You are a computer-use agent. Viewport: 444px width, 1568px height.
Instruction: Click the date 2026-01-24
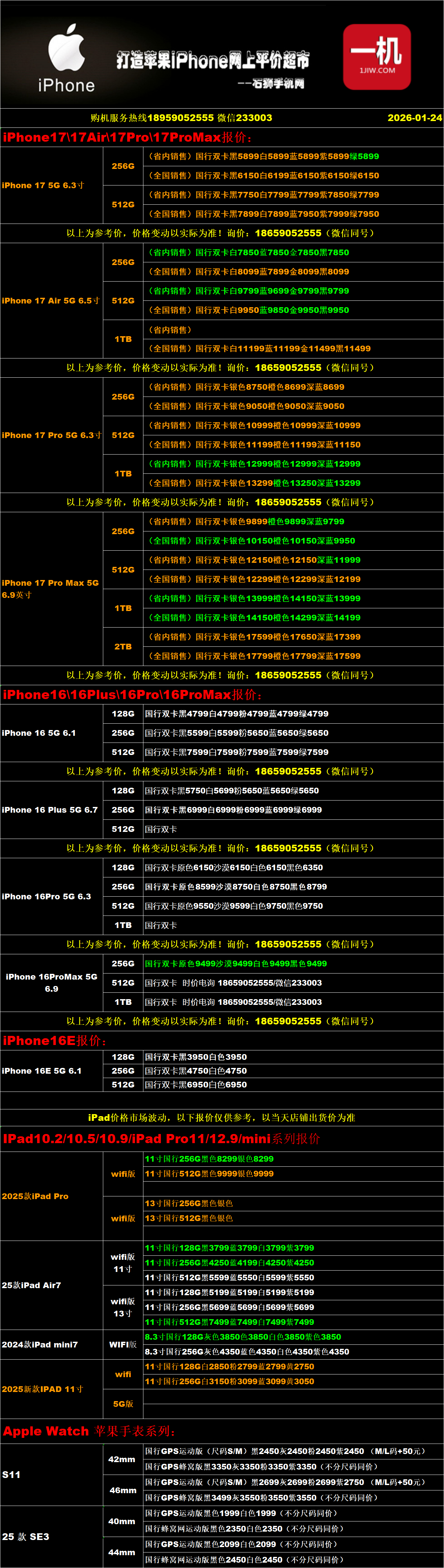414,118
